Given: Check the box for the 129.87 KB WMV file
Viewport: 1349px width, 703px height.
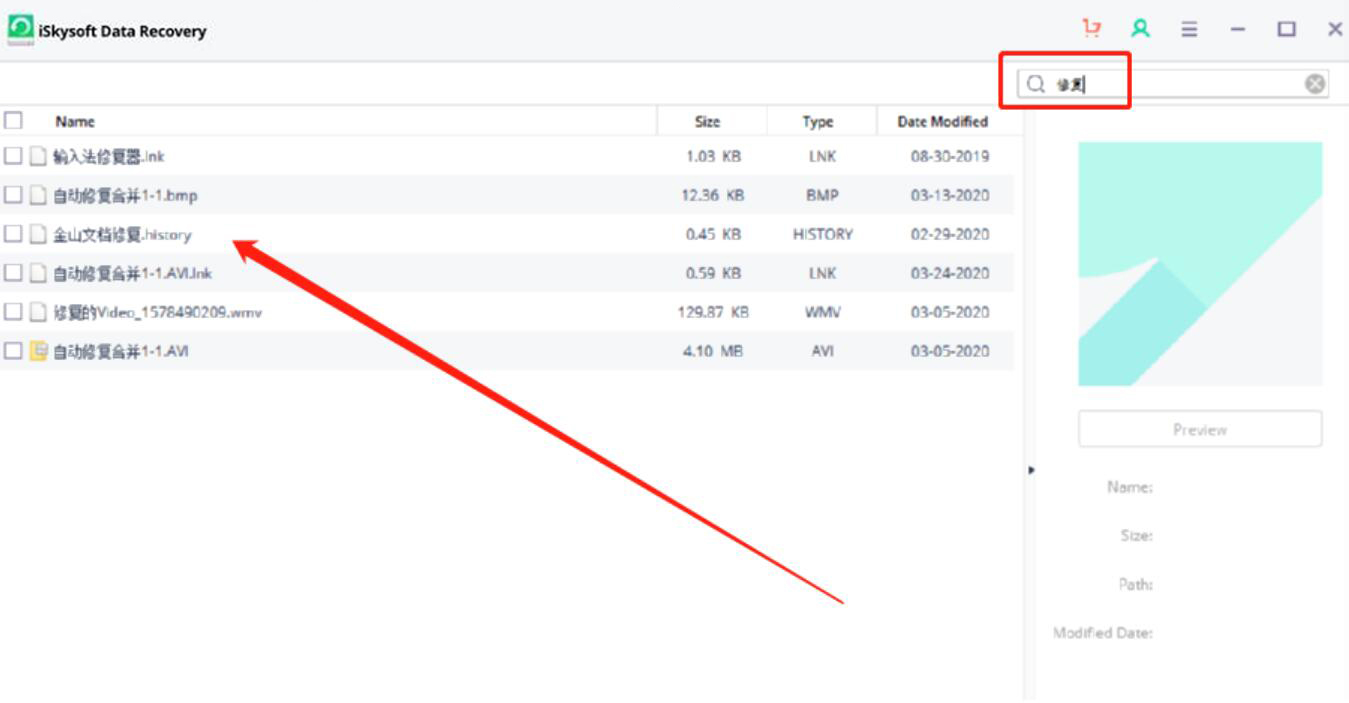Looking at the screenshot, I should [x=13, y=312].
